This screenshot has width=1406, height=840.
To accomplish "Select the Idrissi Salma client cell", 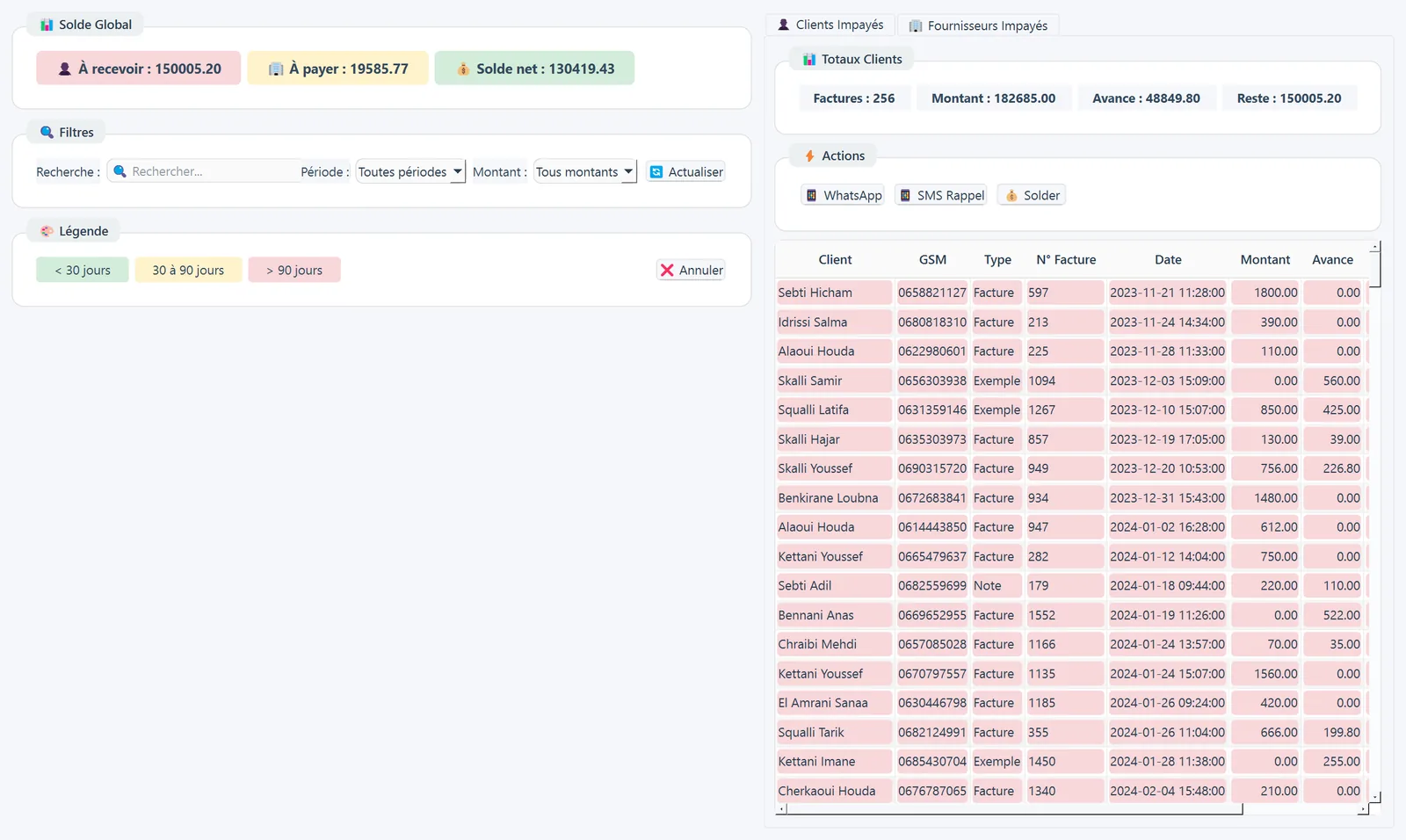I will click(x=834, y=322).
